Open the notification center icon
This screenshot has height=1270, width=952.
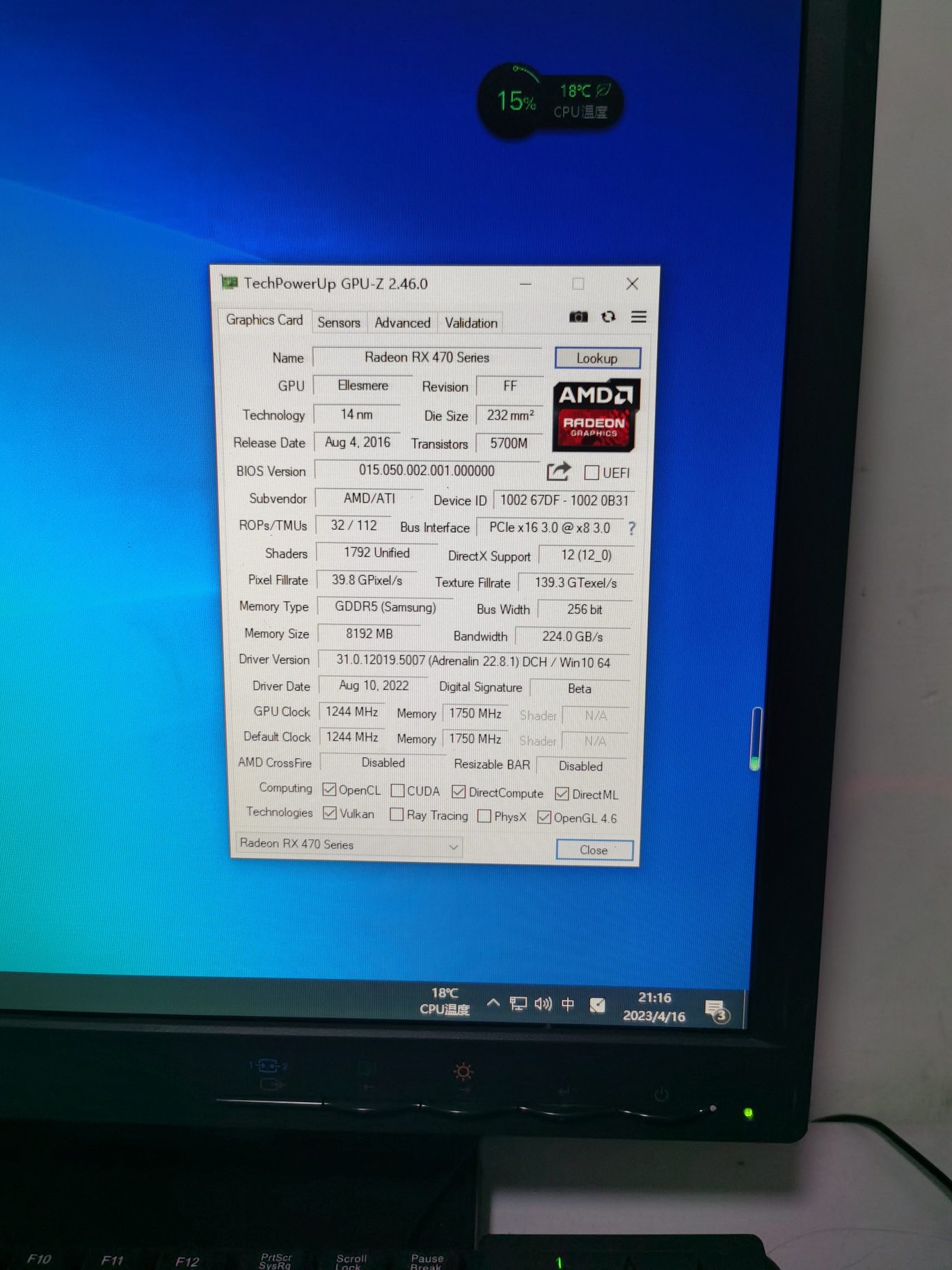point(715,1010)
